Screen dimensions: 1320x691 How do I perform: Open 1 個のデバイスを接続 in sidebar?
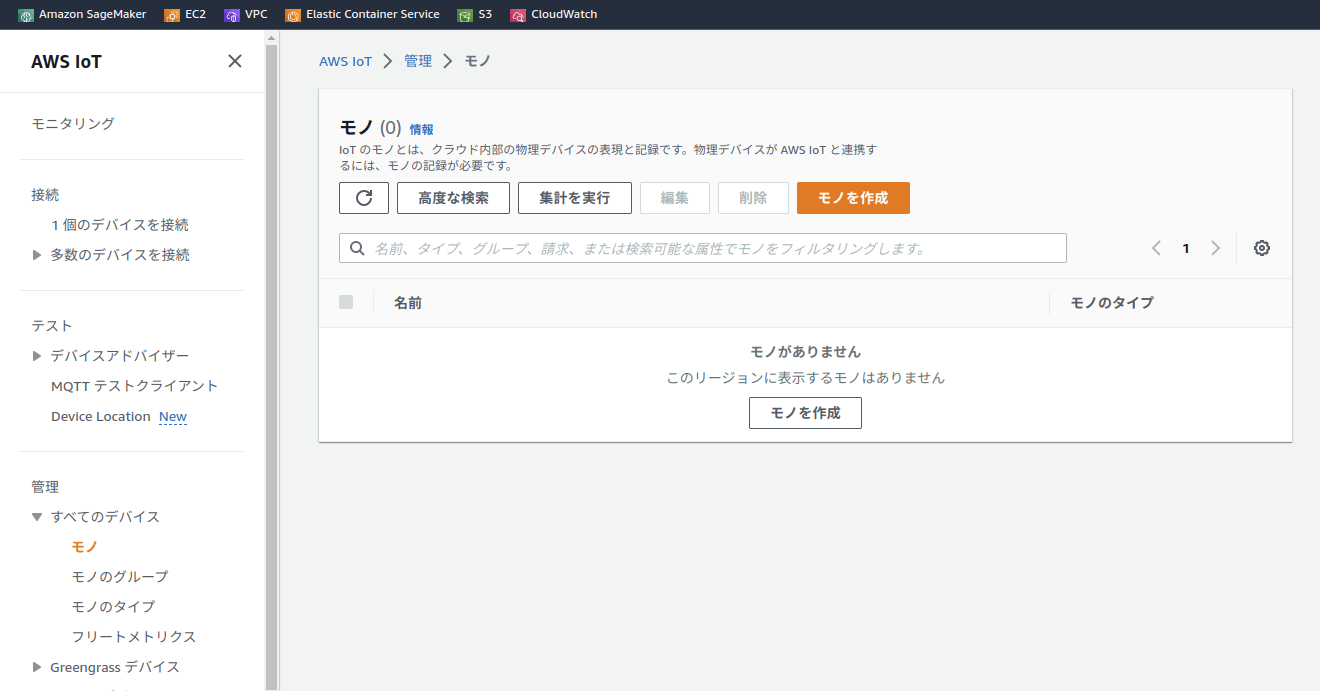120,225
